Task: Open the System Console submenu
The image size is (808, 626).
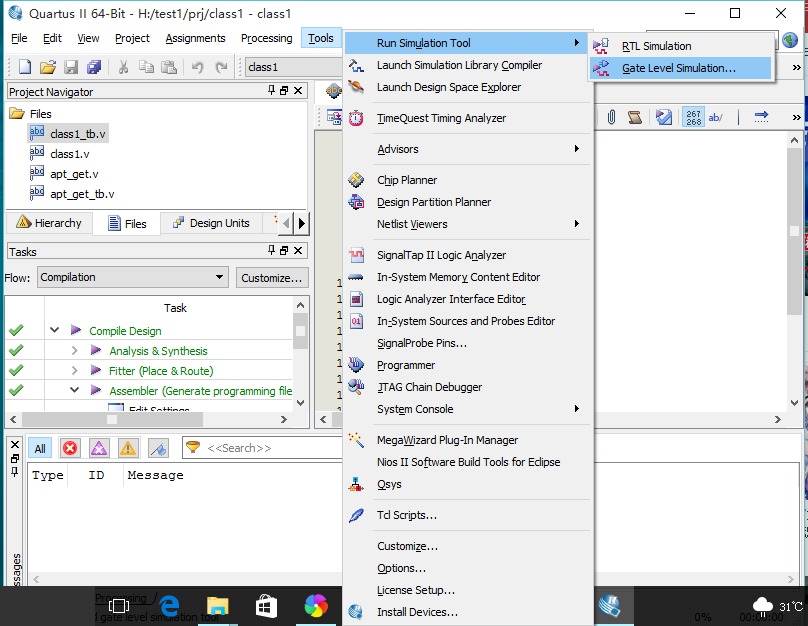Action: click(x=468, y=409)
